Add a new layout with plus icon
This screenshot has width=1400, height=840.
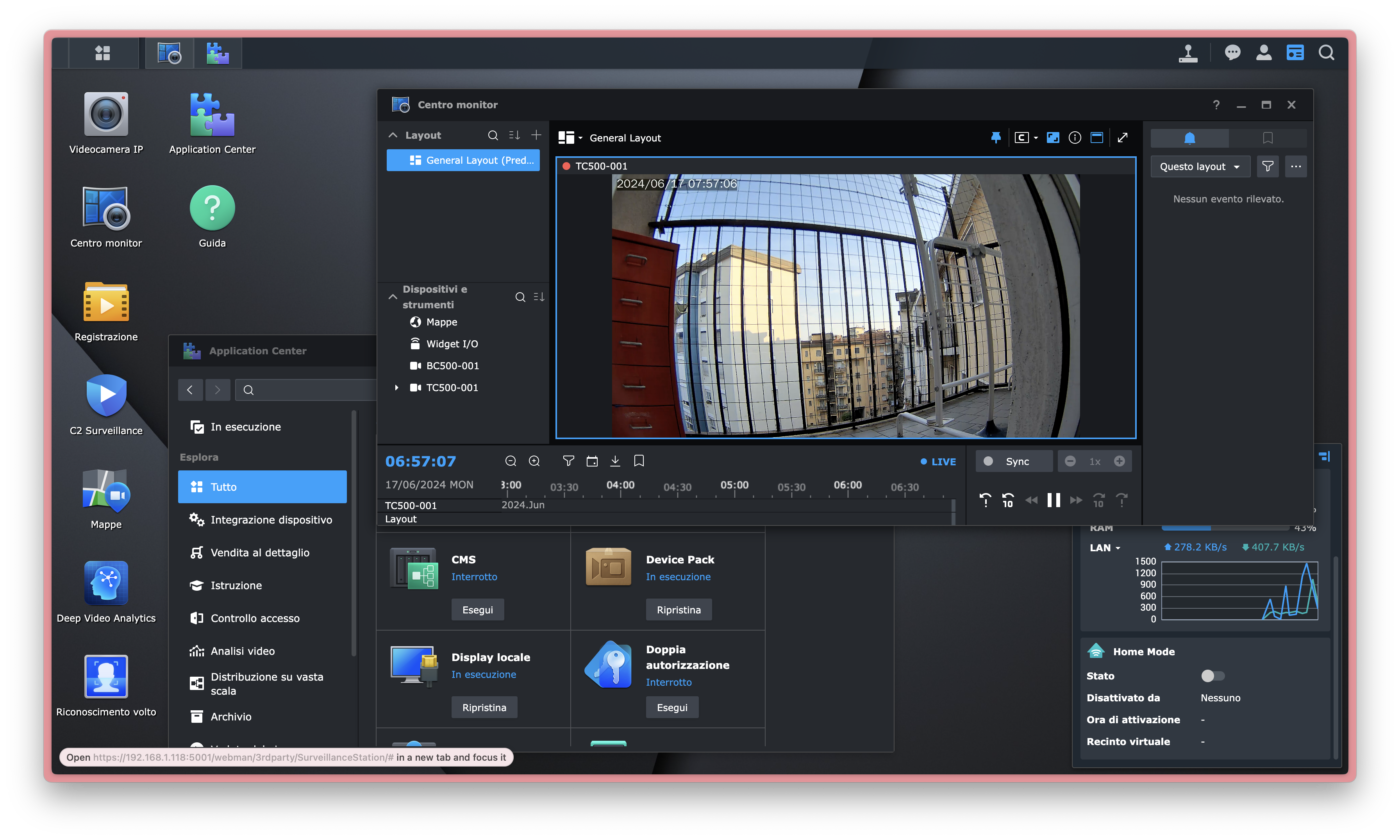point(537,135)
